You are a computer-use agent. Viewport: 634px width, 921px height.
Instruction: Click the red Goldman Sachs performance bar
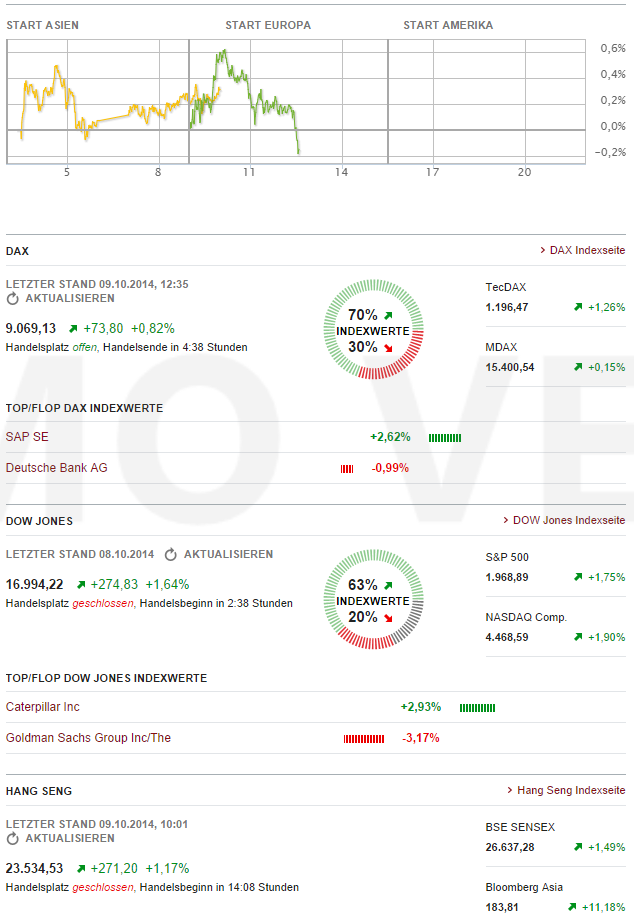(x=364, y=739)
